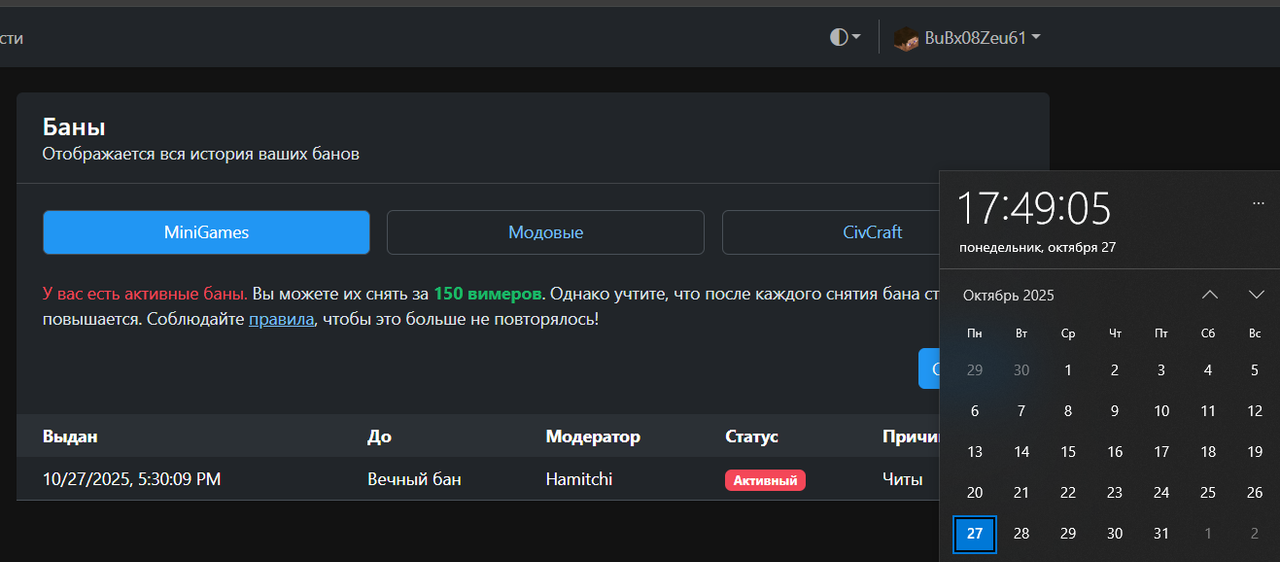
Task: Select October 23 in the calendar
Action: click(1115, 493)
